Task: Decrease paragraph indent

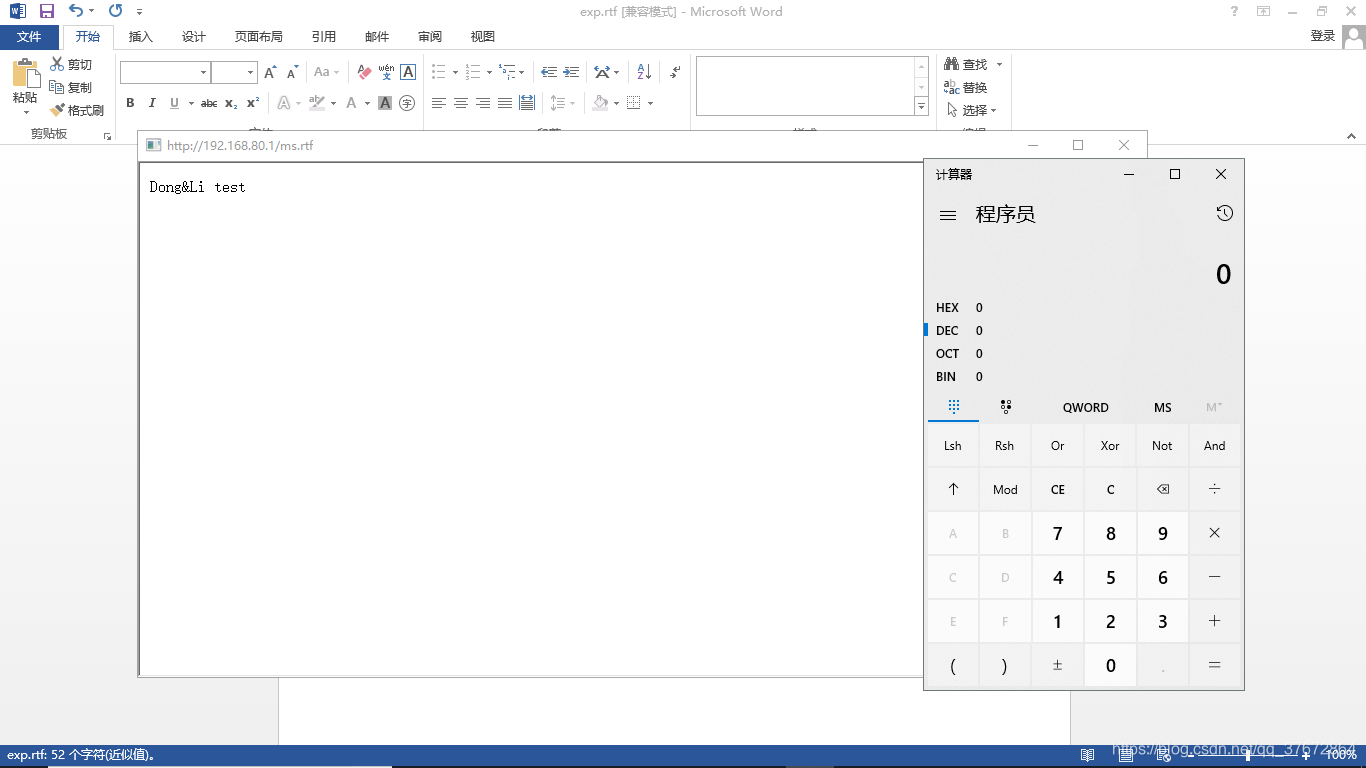Action: click(x=549, y=72)
